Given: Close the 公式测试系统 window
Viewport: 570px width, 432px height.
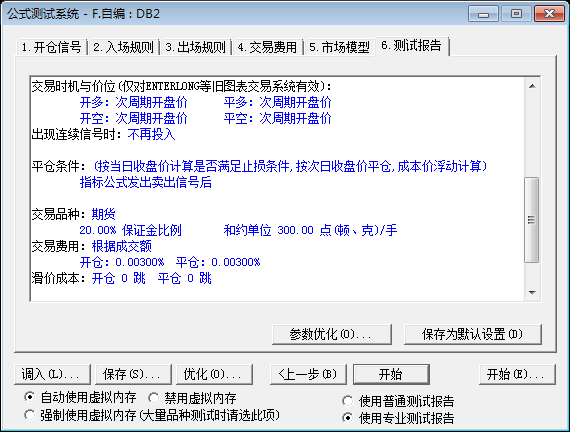Looking at the screenshot, I should pos(549,14).
